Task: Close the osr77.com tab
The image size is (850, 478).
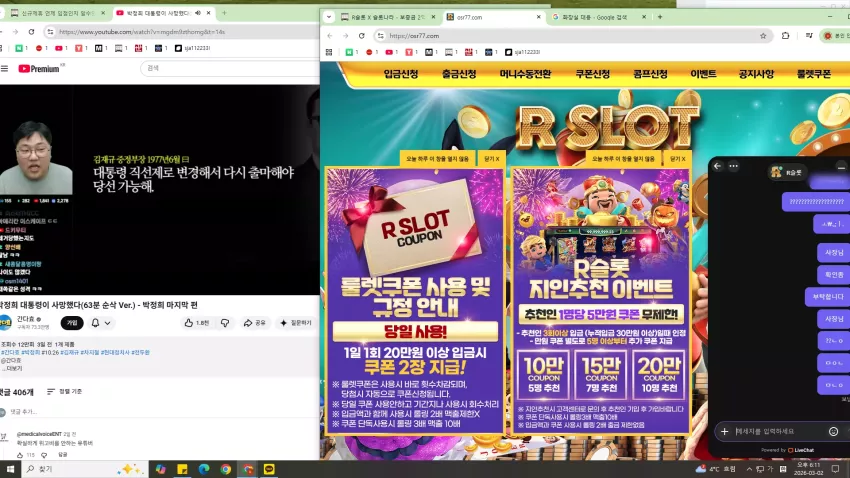Action: point(538,17)
